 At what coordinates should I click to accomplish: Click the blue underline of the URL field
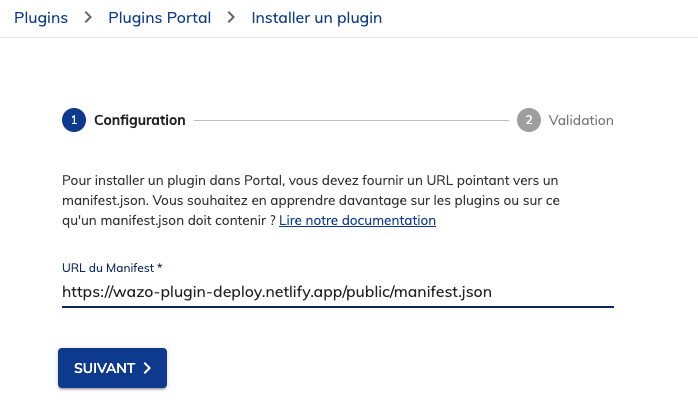click(338, 307)
